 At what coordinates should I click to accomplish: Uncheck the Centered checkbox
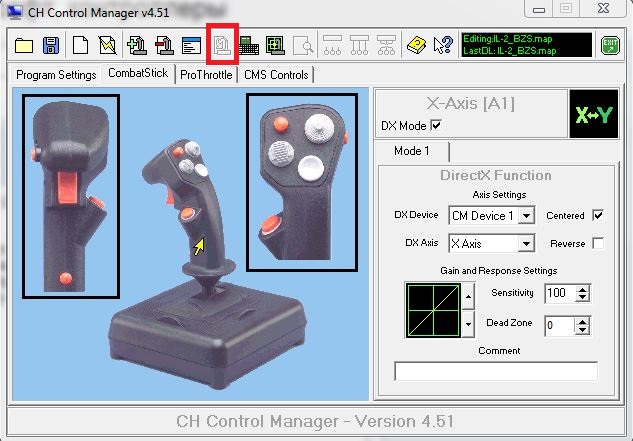pos(598,215)
